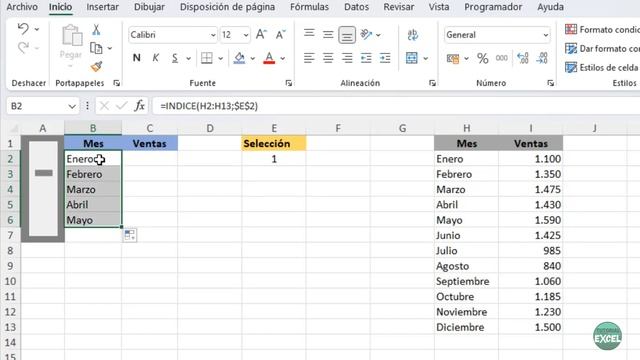Open fill color palette dropdown arrow

pyautogui.click(x=253, y=58)
